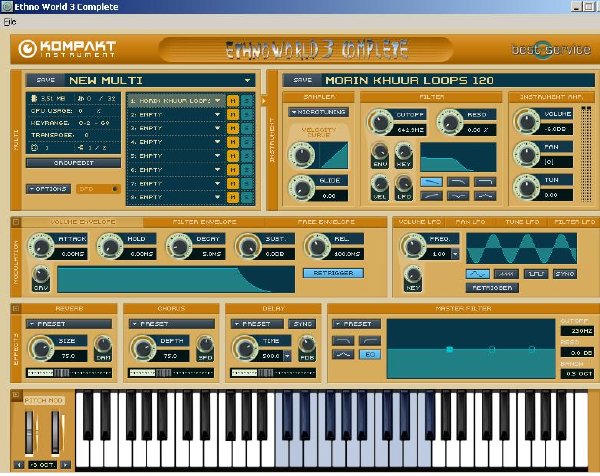Click Save button beside New Multi
This screenshot has height=476, width=600.
coord(46,80)
